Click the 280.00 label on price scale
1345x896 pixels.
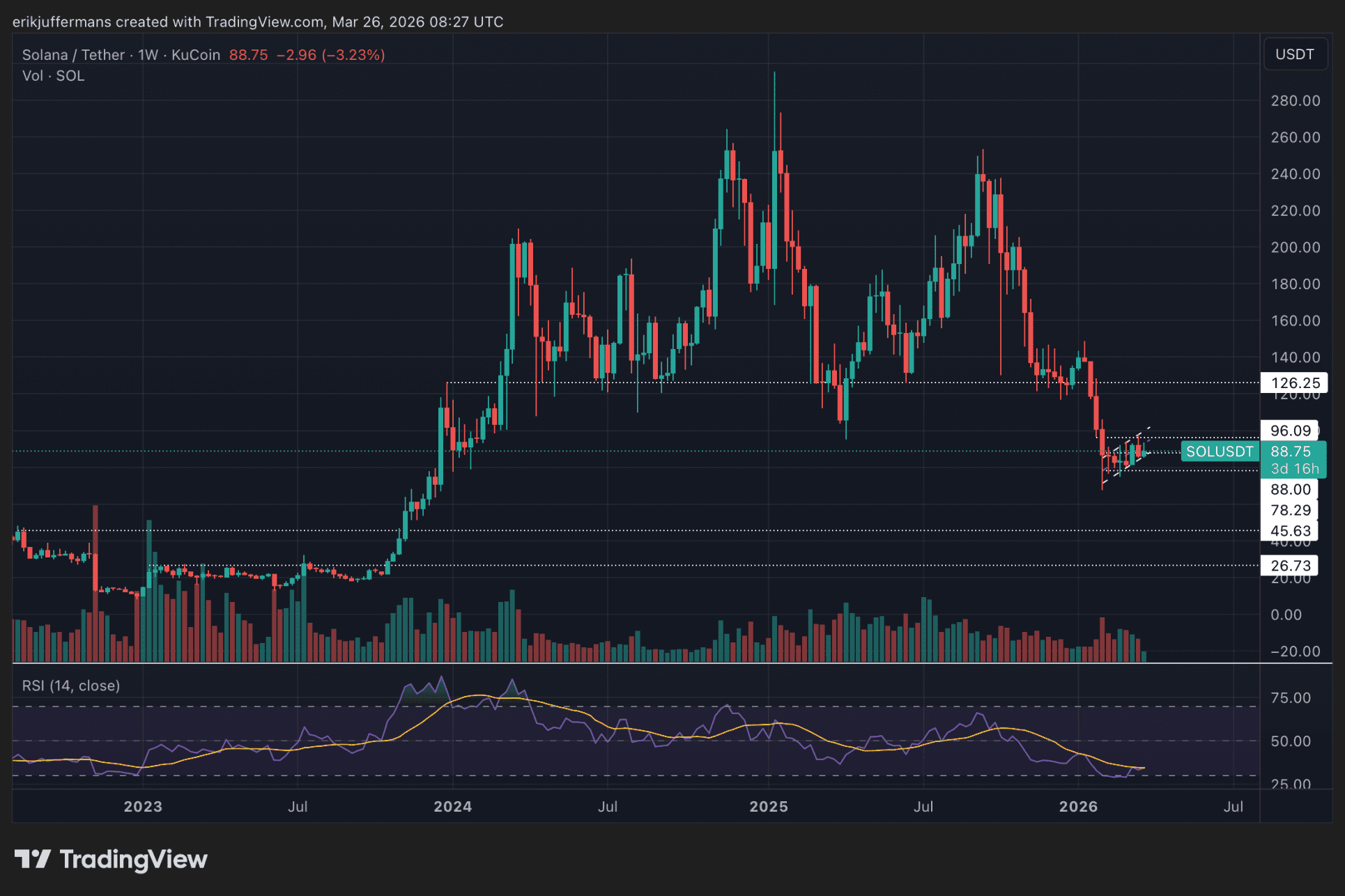[1295, 101]
